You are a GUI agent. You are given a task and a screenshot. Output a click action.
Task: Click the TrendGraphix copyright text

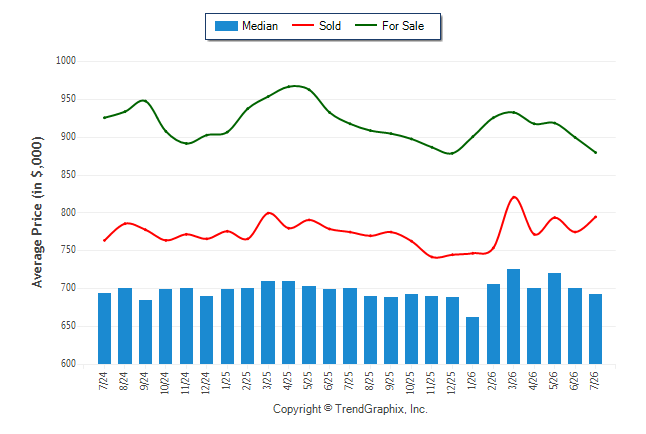(x=350, y=409)
